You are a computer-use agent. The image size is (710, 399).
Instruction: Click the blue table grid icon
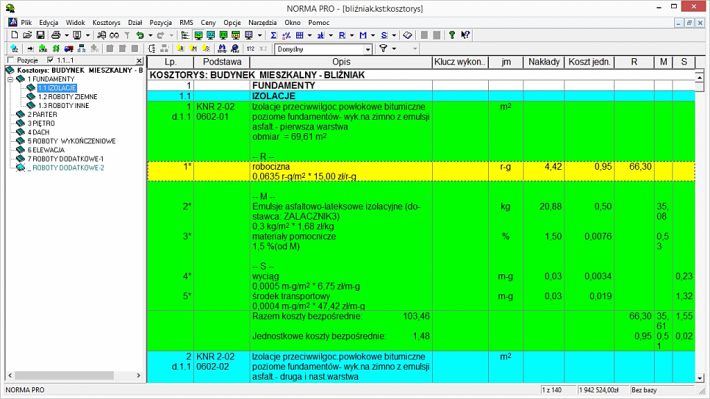299,35
